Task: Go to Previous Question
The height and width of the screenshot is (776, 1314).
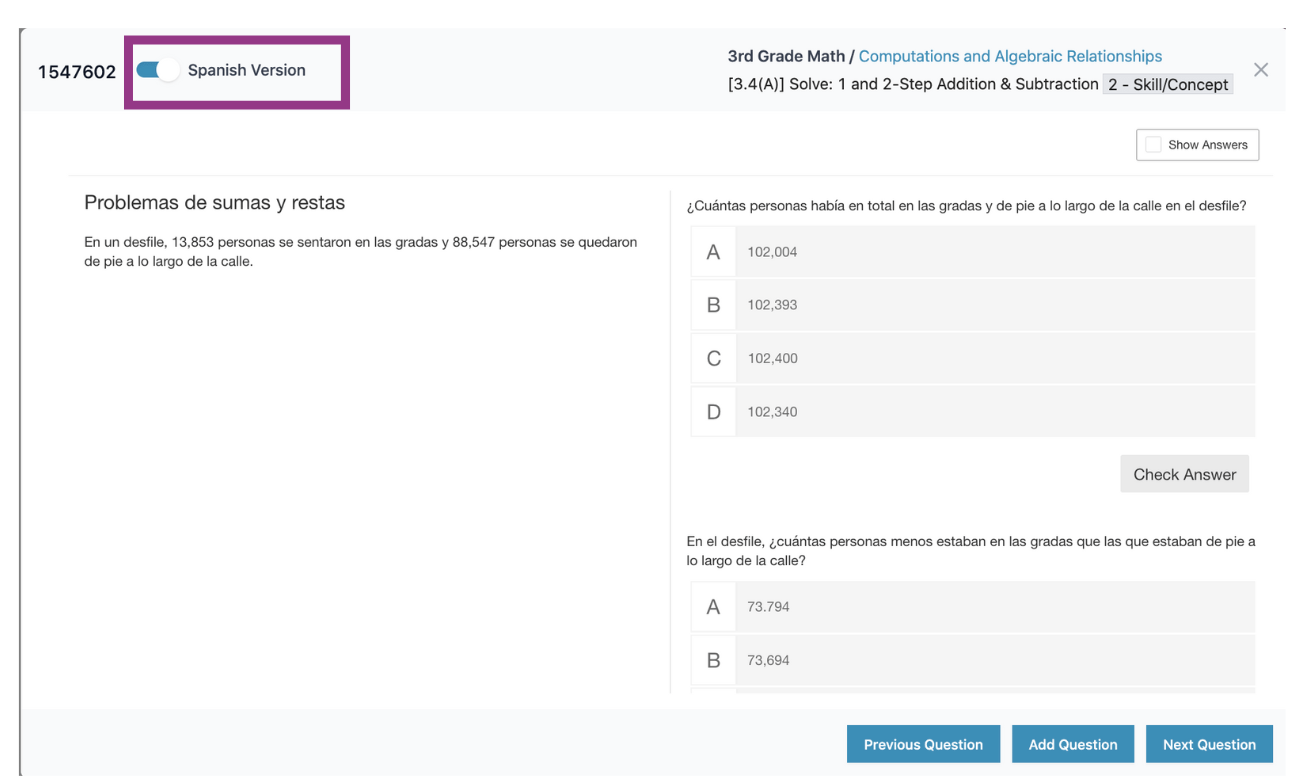Action: click(923, 744)
